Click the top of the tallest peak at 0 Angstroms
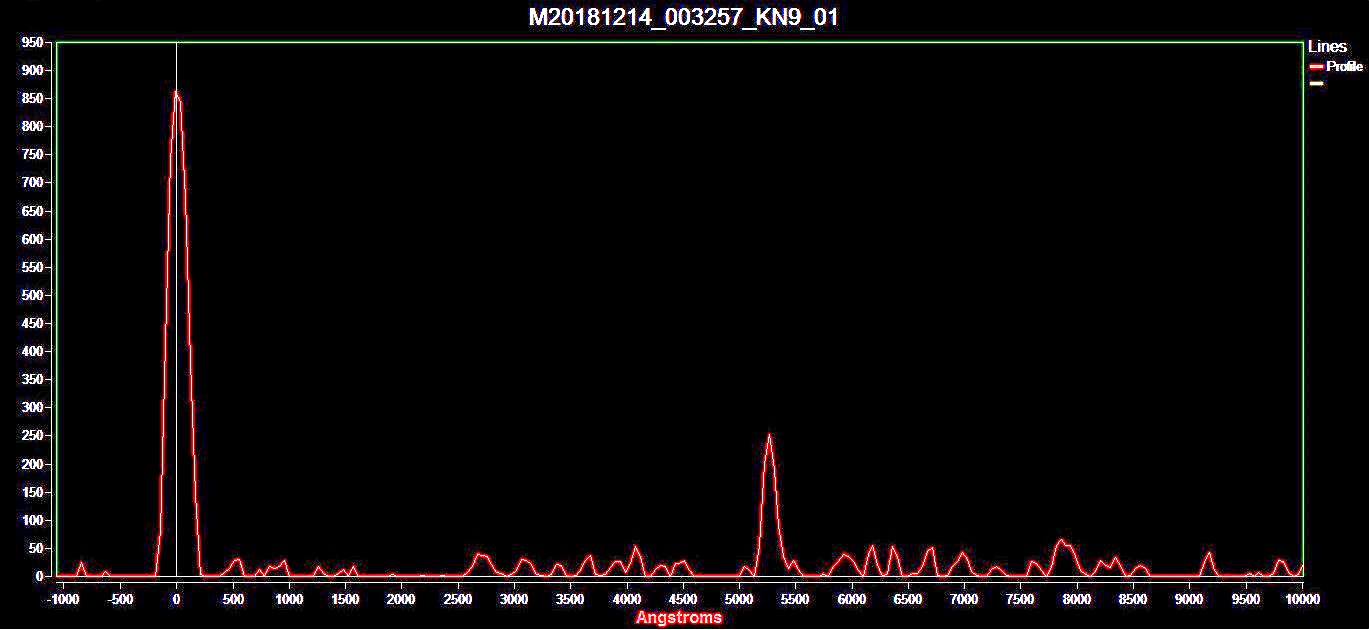 [176, 92]
